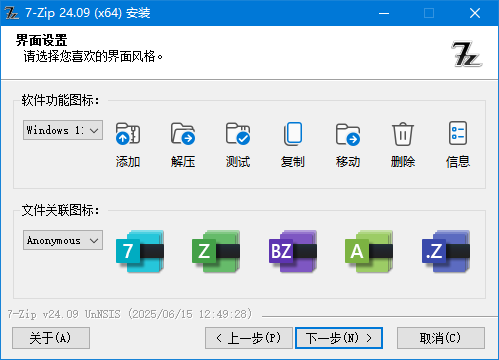Image resolution: width=499 pixels, height=360 pixels.
Task: Click the 添加 (Add) folder icon
Action: 128,134
